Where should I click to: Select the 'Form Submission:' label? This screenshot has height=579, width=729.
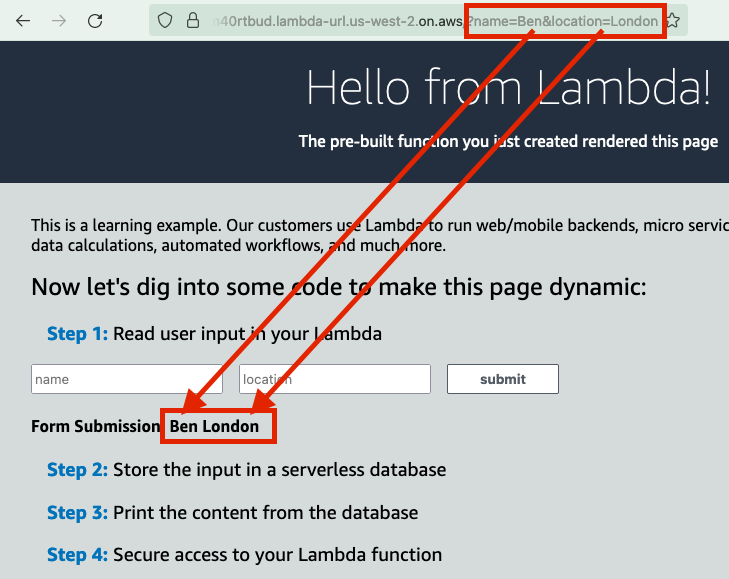96,426
